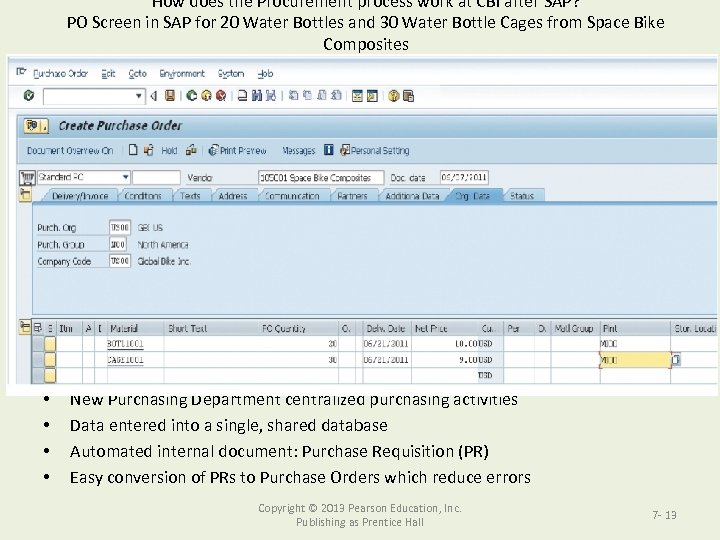720x540 pixels.
Task: Click the Create New Session icon
Action: click(x=357, y=96)
